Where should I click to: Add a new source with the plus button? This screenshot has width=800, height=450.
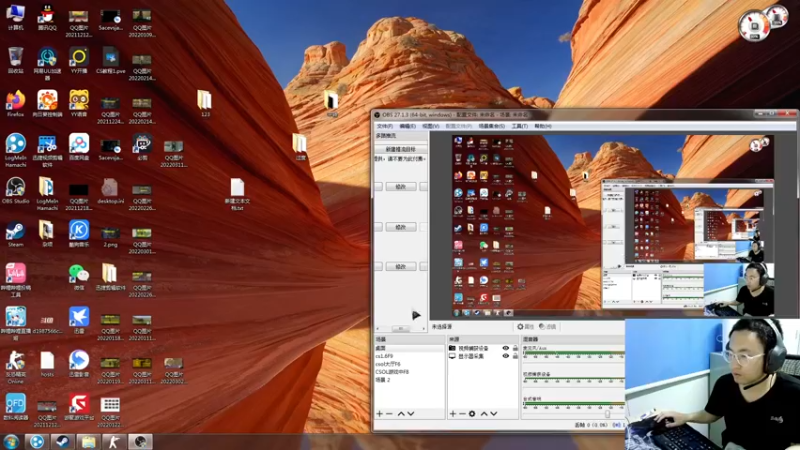(x=453, y=414)
